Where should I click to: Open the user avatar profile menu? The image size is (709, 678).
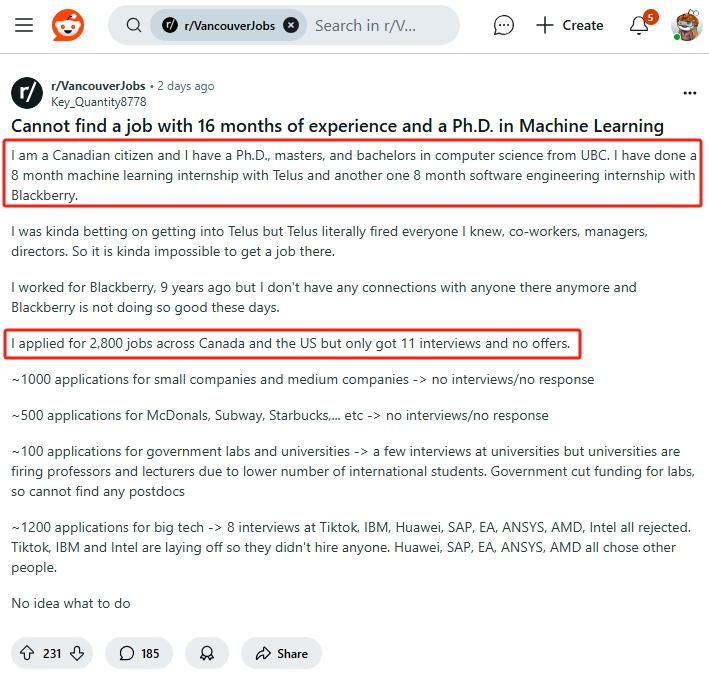pyautogui.click(x=686, y=25)
